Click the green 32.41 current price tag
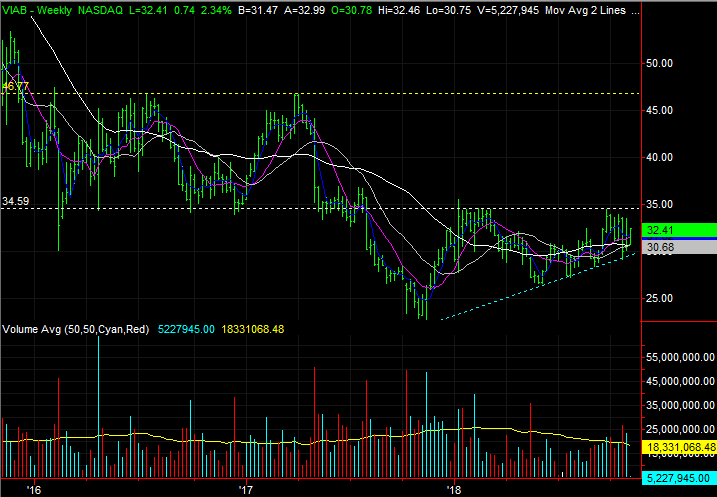 [x=679, y=230]
